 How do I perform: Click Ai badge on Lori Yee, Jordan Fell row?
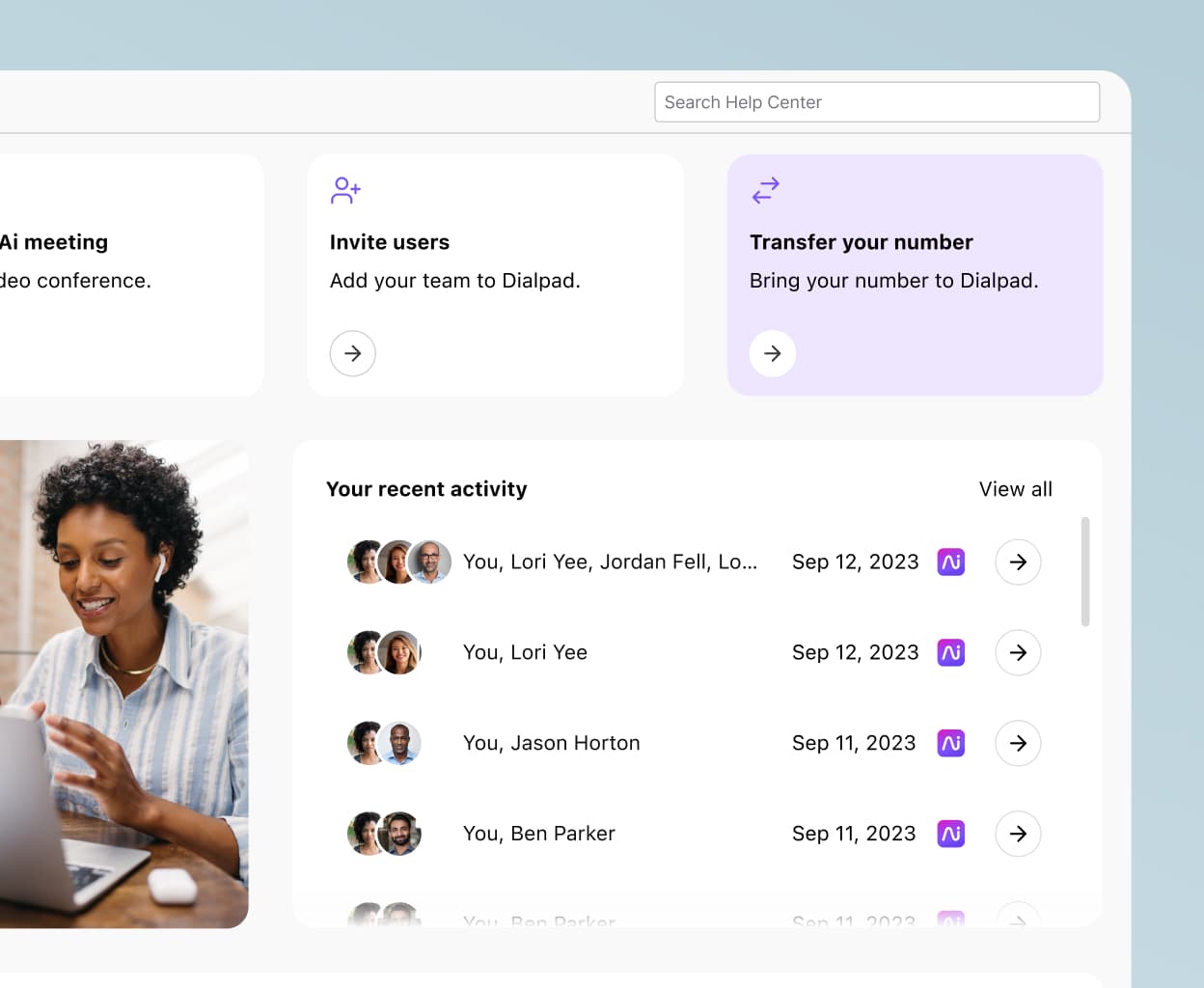(x=951, y=562)
